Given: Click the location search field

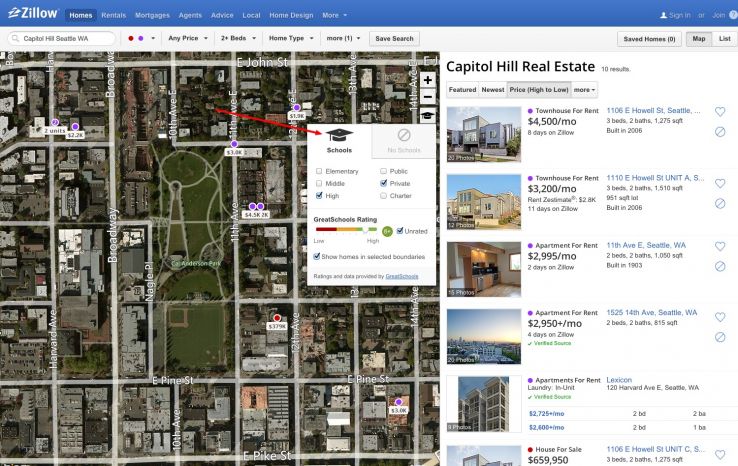Looking at the screenshot, I should 61,38.
